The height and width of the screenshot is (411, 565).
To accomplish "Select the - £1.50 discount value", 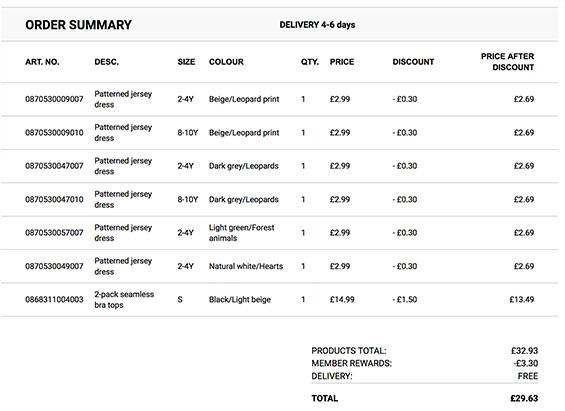I will (x=405, y=299).
